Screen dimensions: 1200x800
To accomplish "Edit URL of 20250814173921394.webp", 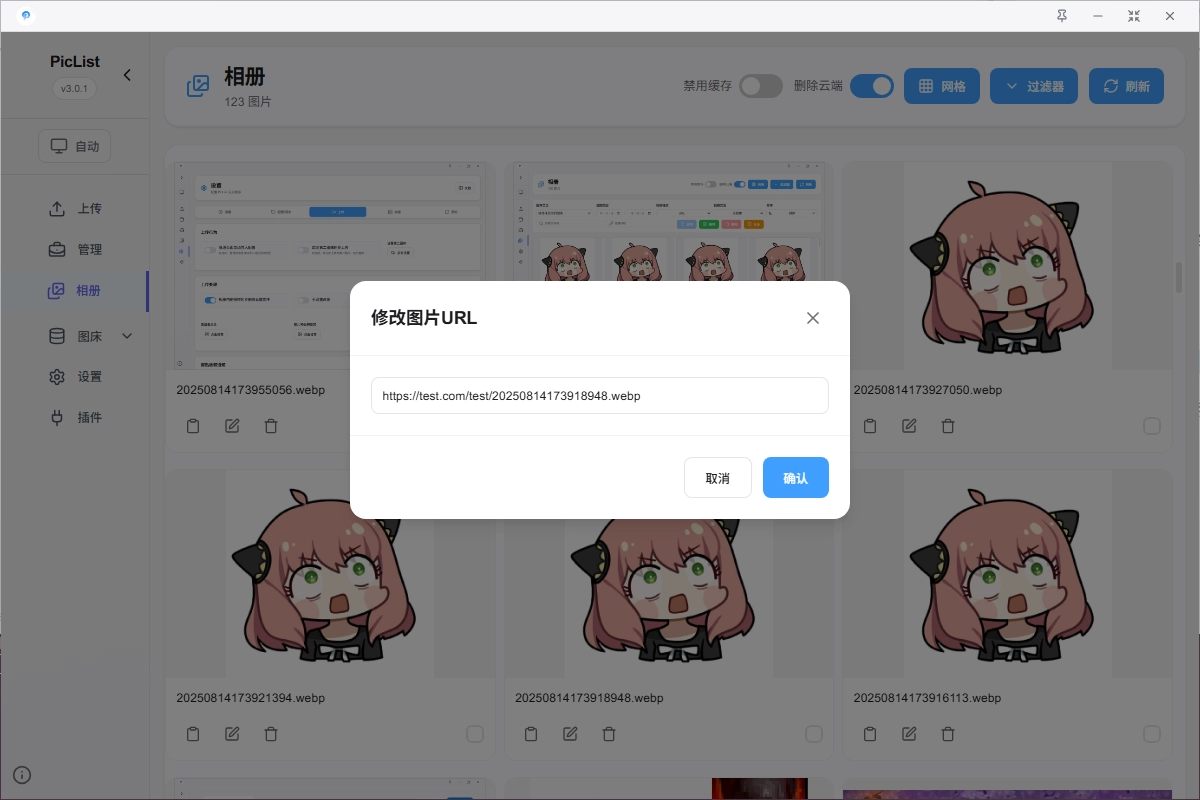I will point(232,734).
